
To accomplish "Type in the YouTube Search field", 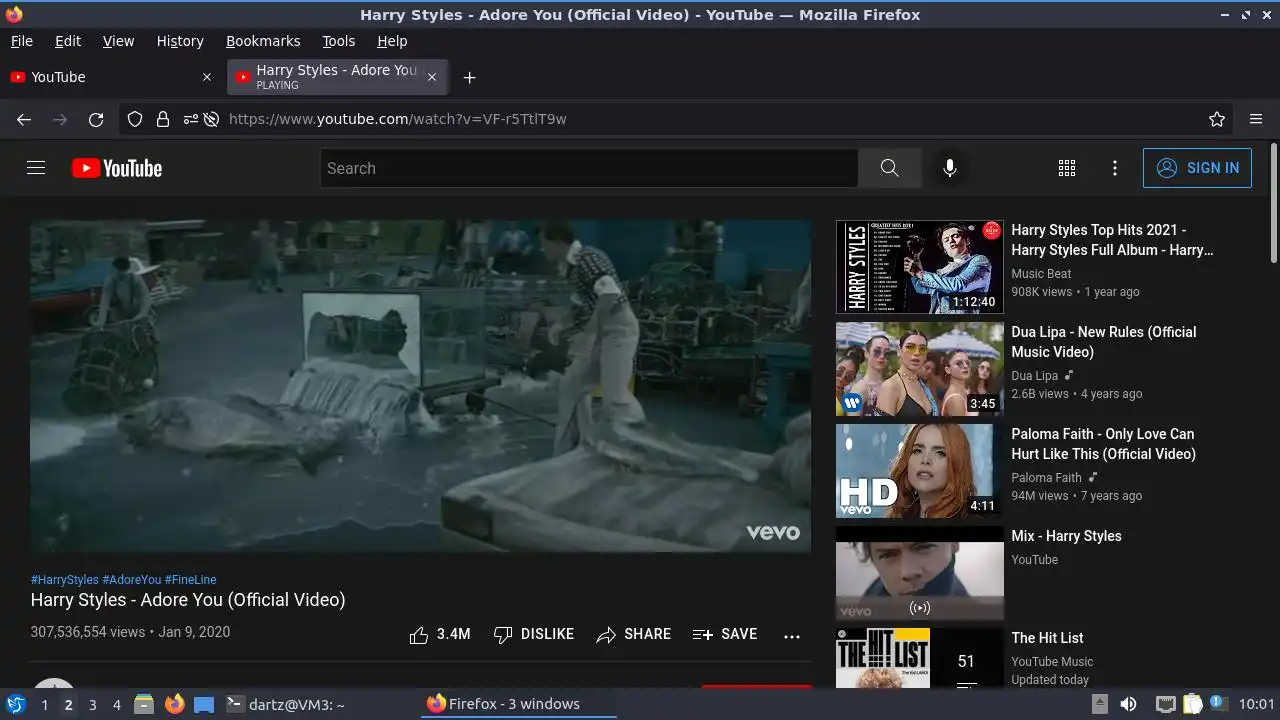I will pyautogui.click(x=589, y=168).
